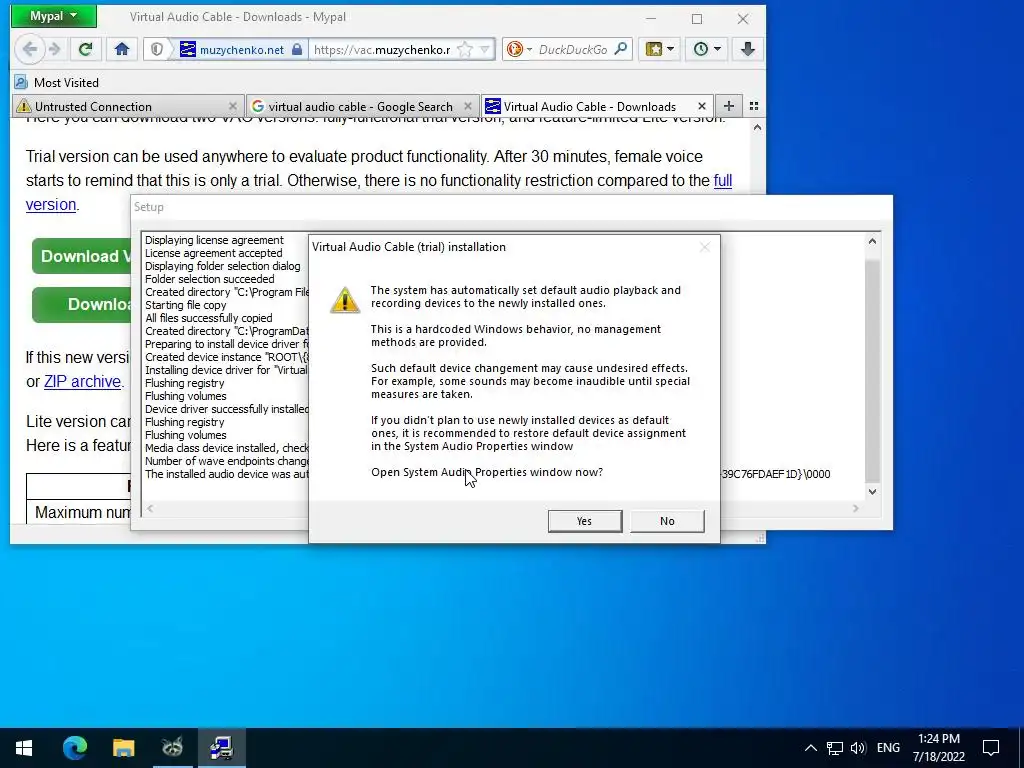Screen dimensions: 1024x768
Task: Switch to Mypal raccoon taskbar icon
Action: [x=172, y=748]
